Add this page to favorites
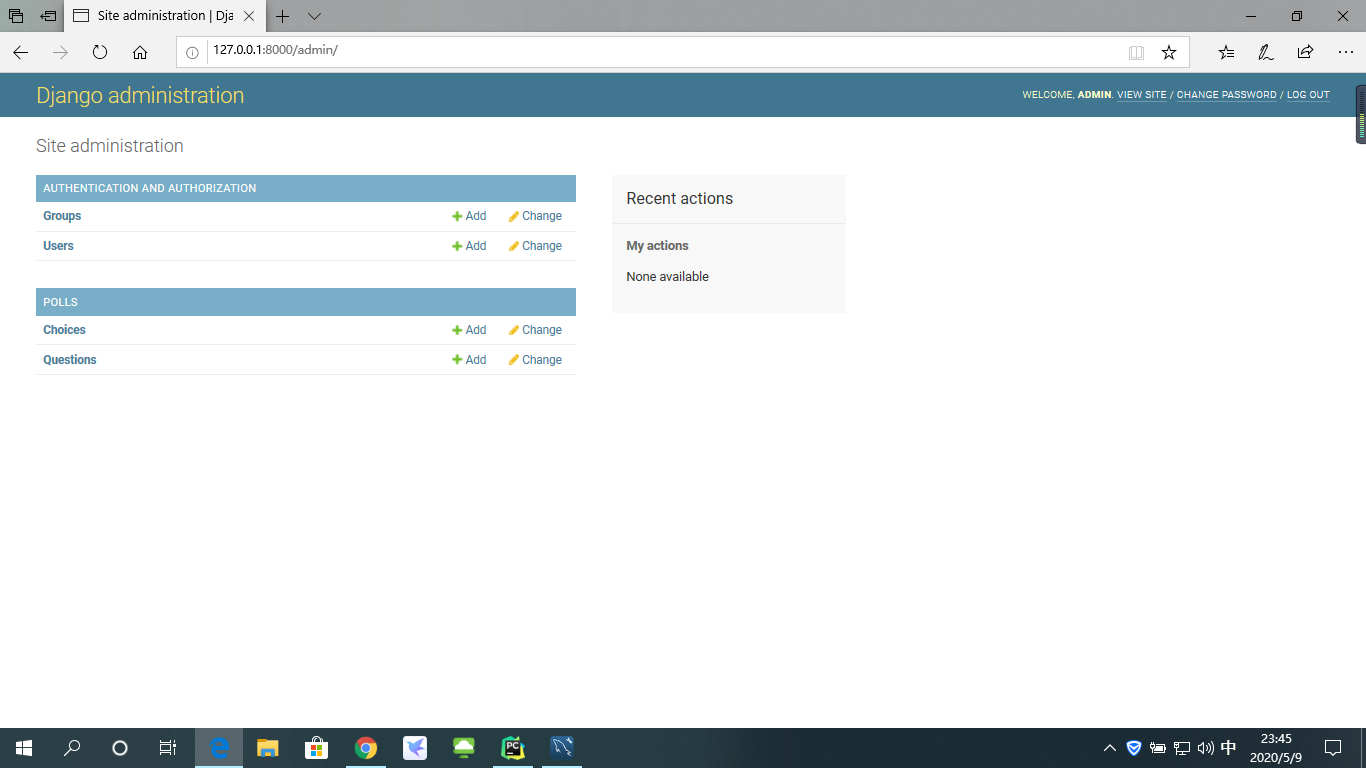1366x768 pixels. click(1169, 52)
